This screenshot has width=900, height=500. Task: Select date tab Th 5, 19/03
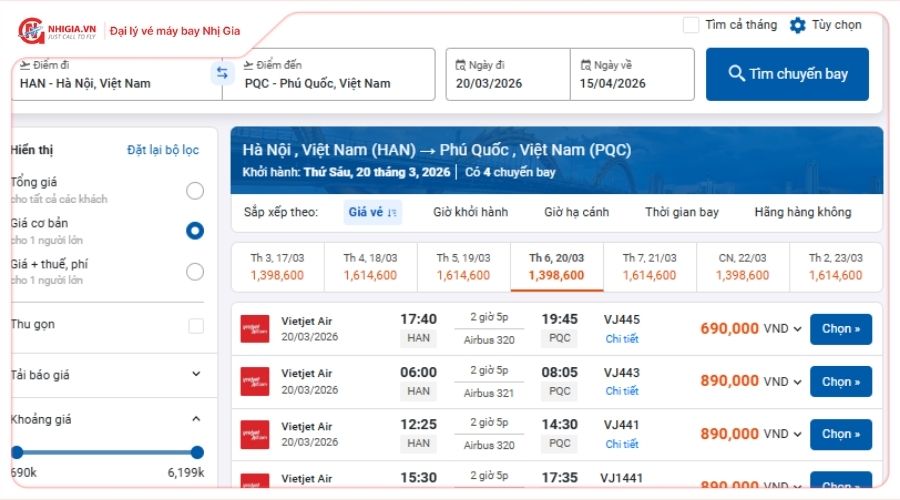tap(463, 267)
